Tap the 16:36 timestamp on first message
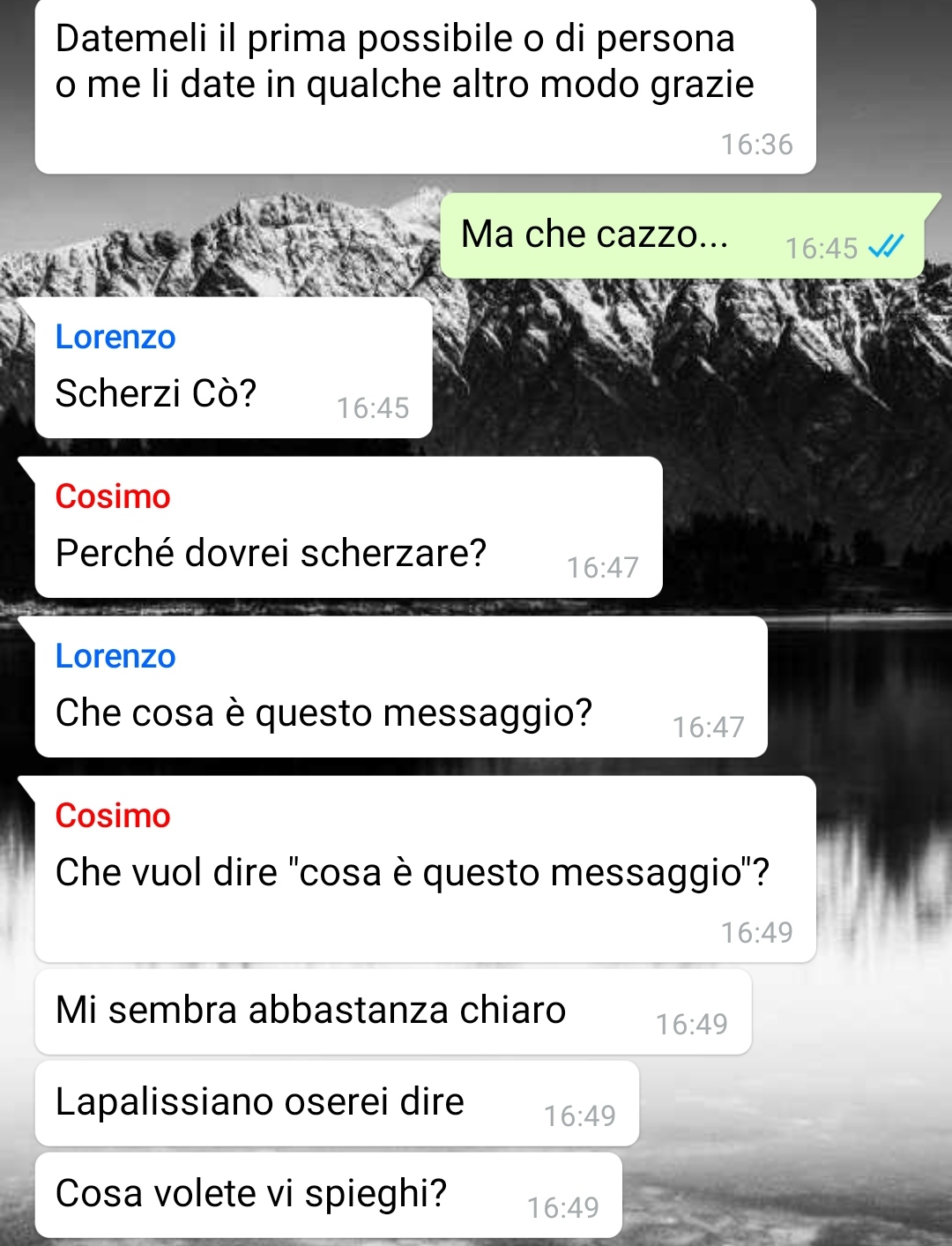This screenshot has height=1246, width=952. [x=757, y=144]
